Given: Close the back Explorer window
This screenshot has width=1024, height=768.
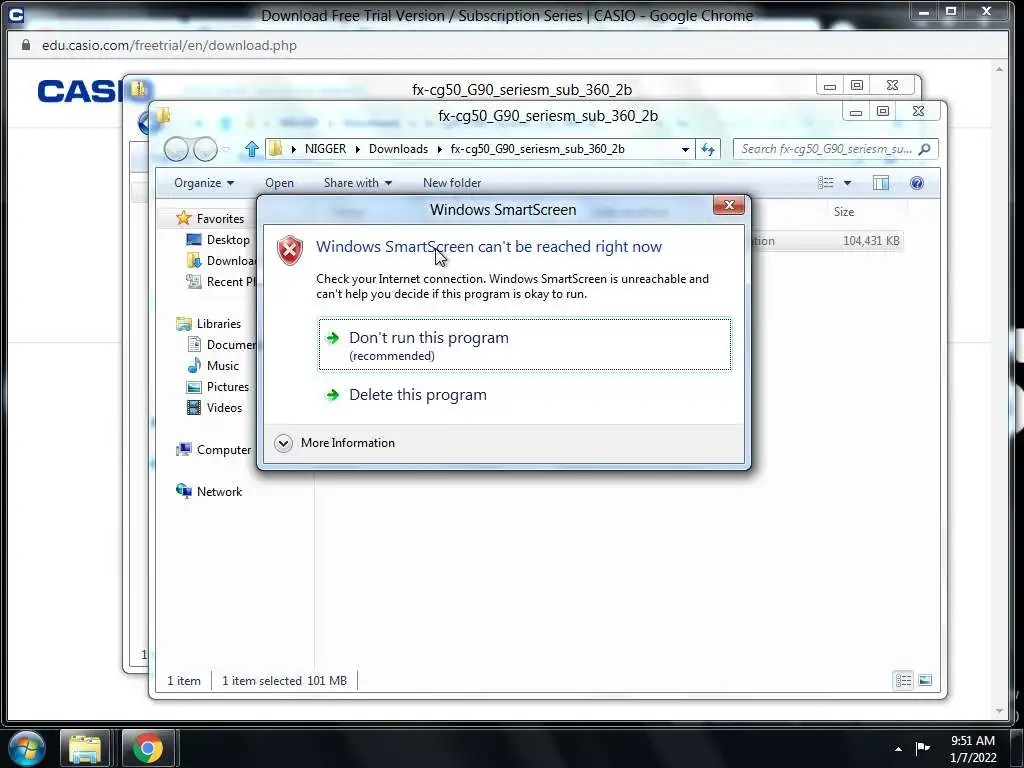Looking at the screenshot, I should pyautogui.click(x=892, y=86).
